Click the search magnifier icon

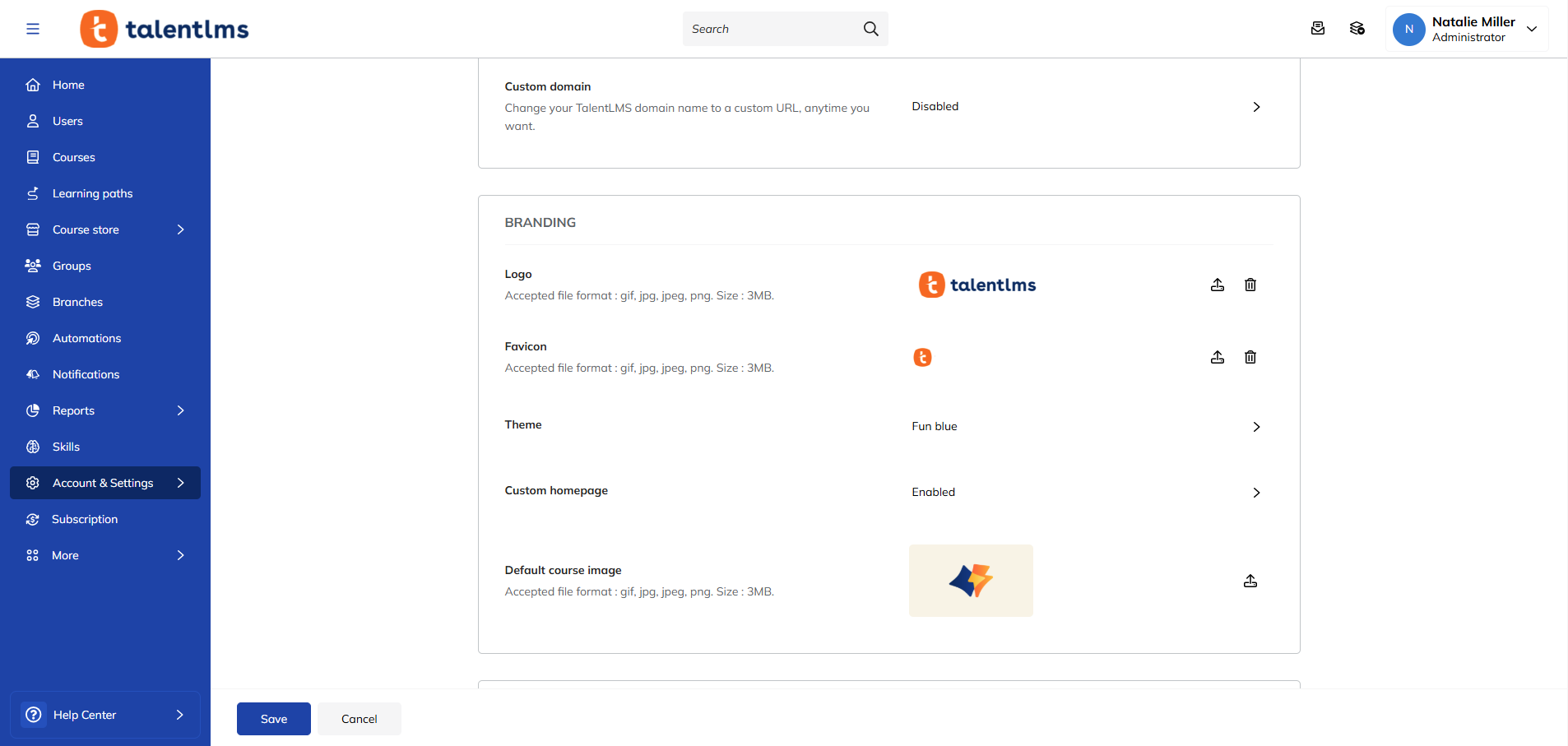click(870, 29)
